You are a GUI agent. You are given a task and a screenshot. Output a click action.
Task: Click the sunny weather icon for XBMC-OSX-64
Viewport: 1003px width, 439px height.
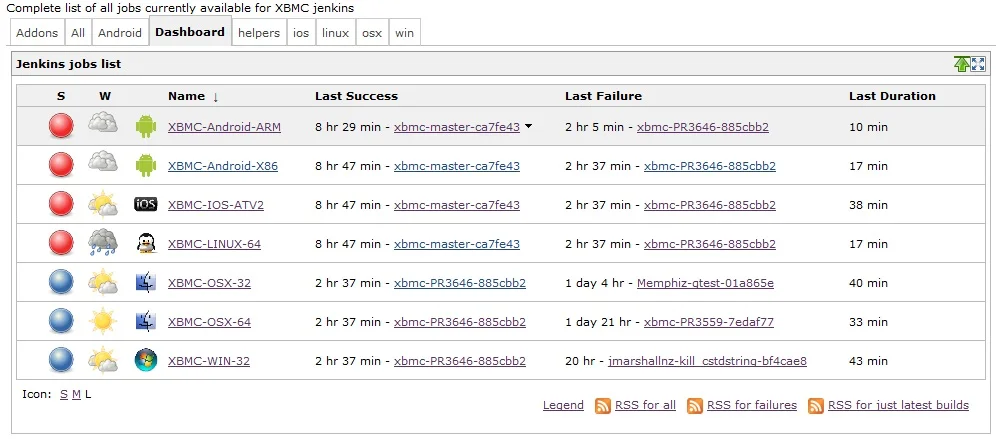pos(103,321)
